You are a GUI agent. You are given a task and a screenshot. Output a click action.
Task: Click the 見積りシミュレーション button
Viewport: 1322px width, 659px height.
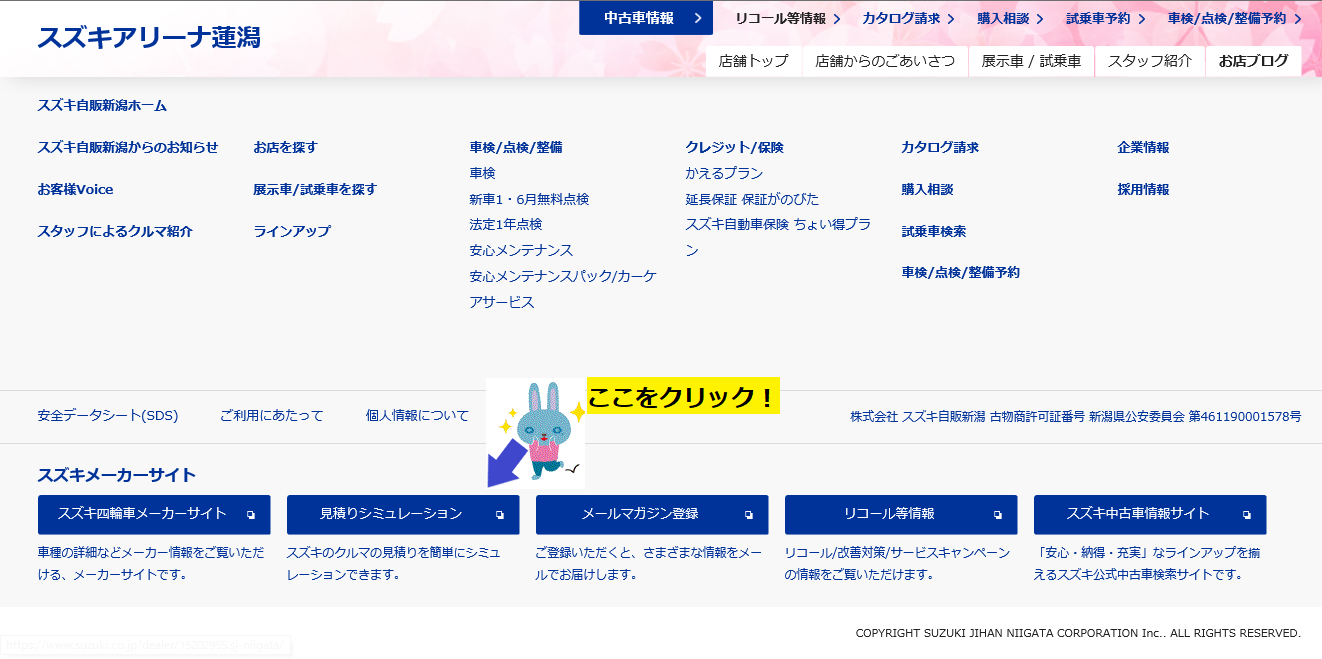(403, 514)
